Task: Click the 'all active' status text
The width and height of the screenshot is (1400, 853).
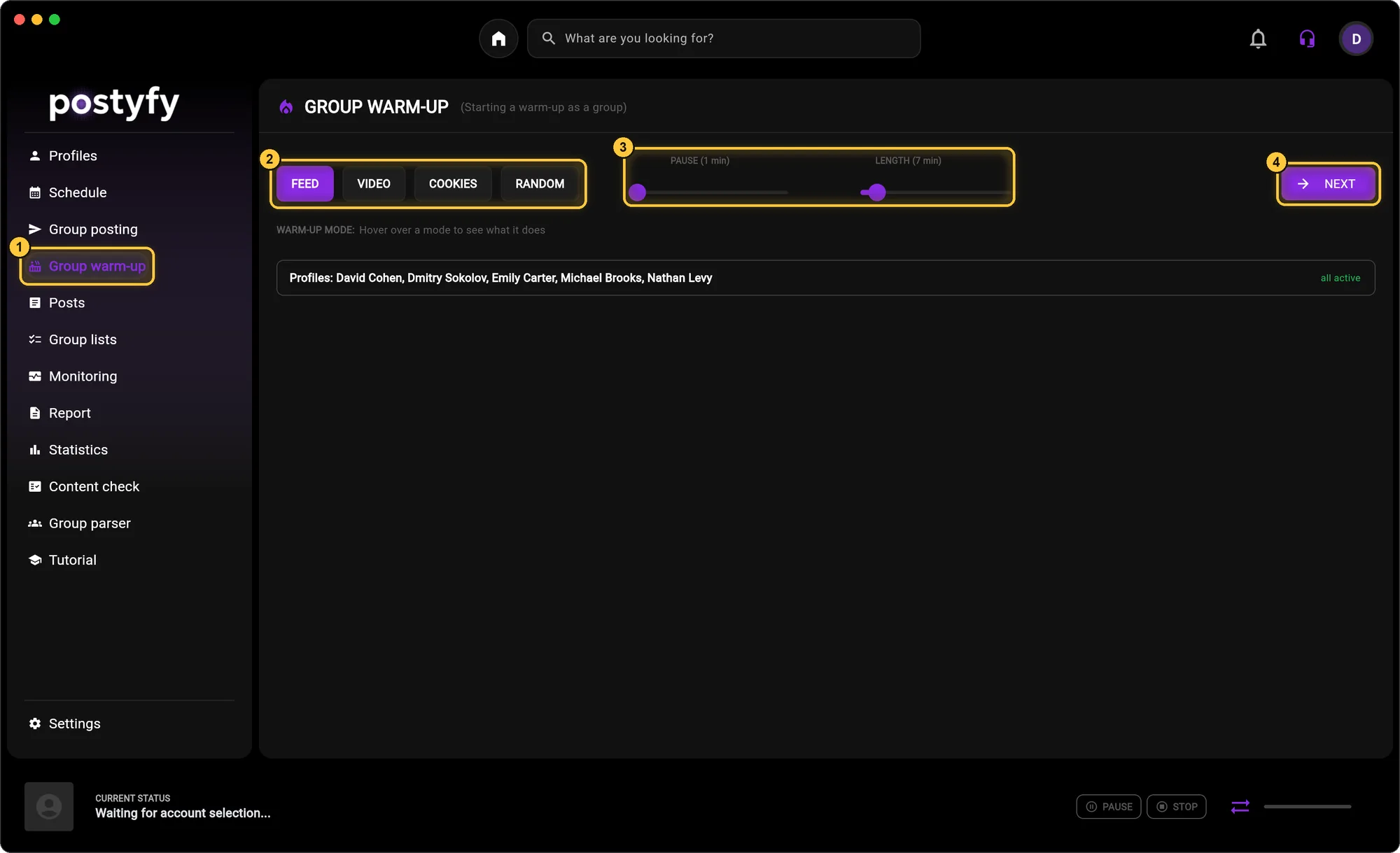Action: tap(1340, 278)
